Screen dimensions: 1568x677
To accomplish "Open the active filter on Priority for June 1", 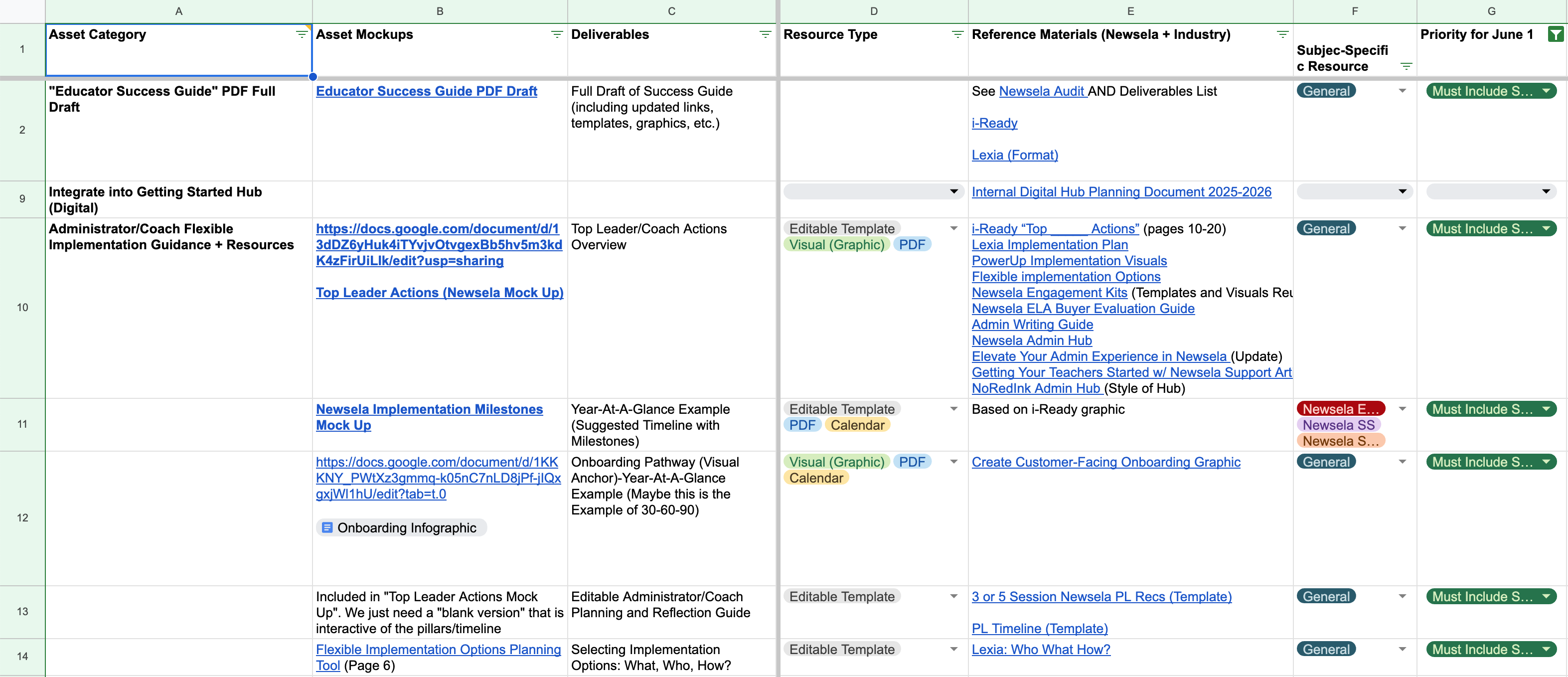I will (1556, 34).
